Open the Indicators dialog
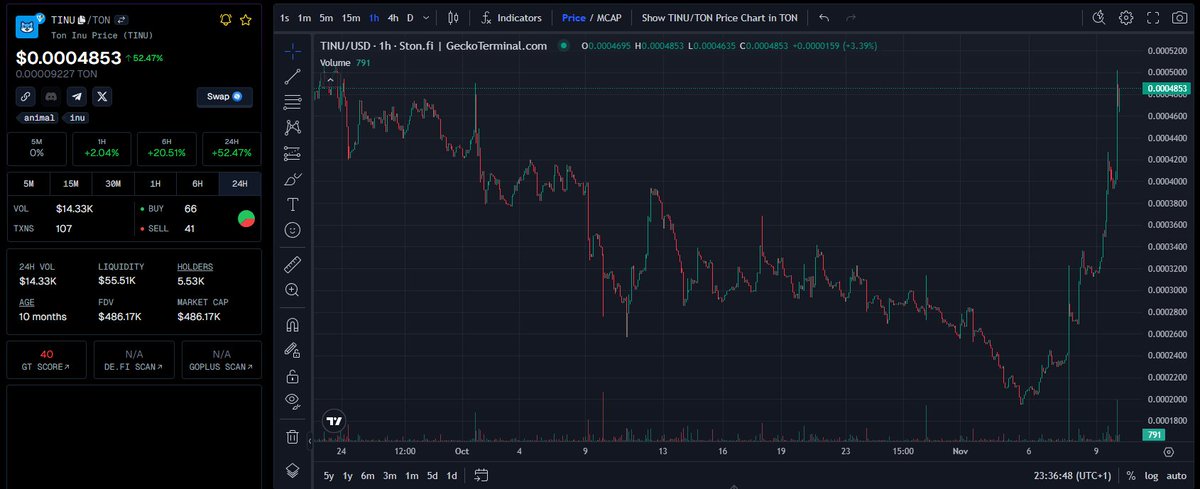1200x489 pixels. 511,17
